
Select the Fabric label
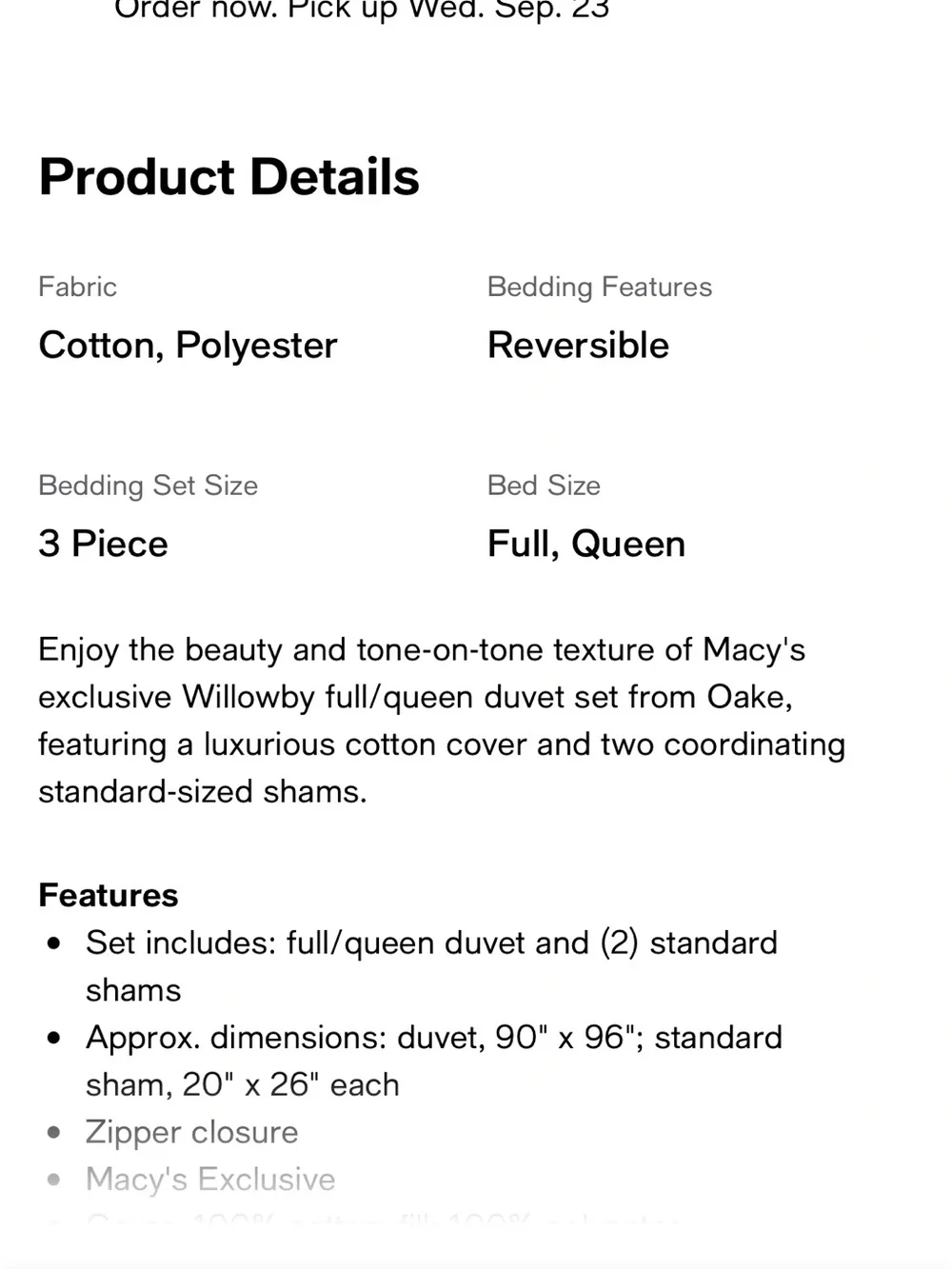[77, 287]
